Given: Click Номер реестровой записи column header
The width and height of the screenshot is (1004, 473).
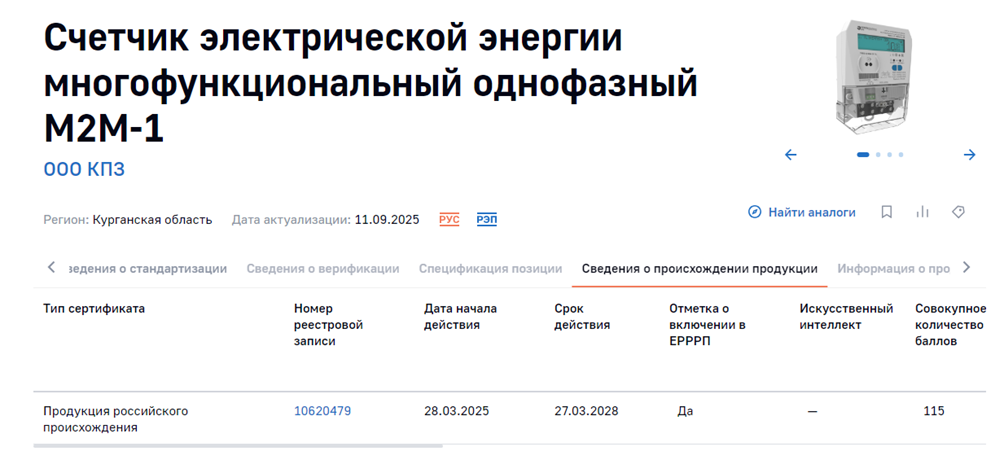Looking at the screenshot, I should (328, 325).
